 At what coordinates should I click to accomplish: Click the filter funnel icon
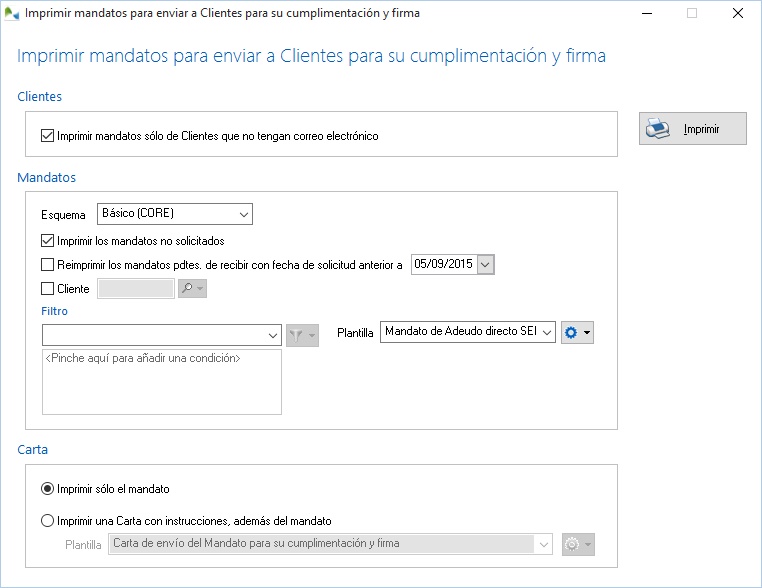click(297, 335)
